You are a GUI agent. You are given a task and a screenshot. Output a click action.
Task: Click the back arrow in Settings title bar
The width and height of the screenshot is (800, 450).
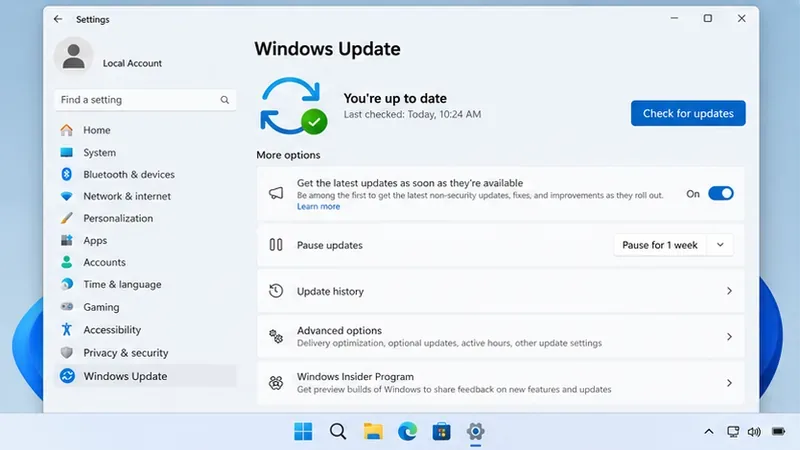click(x=58, y=19)
